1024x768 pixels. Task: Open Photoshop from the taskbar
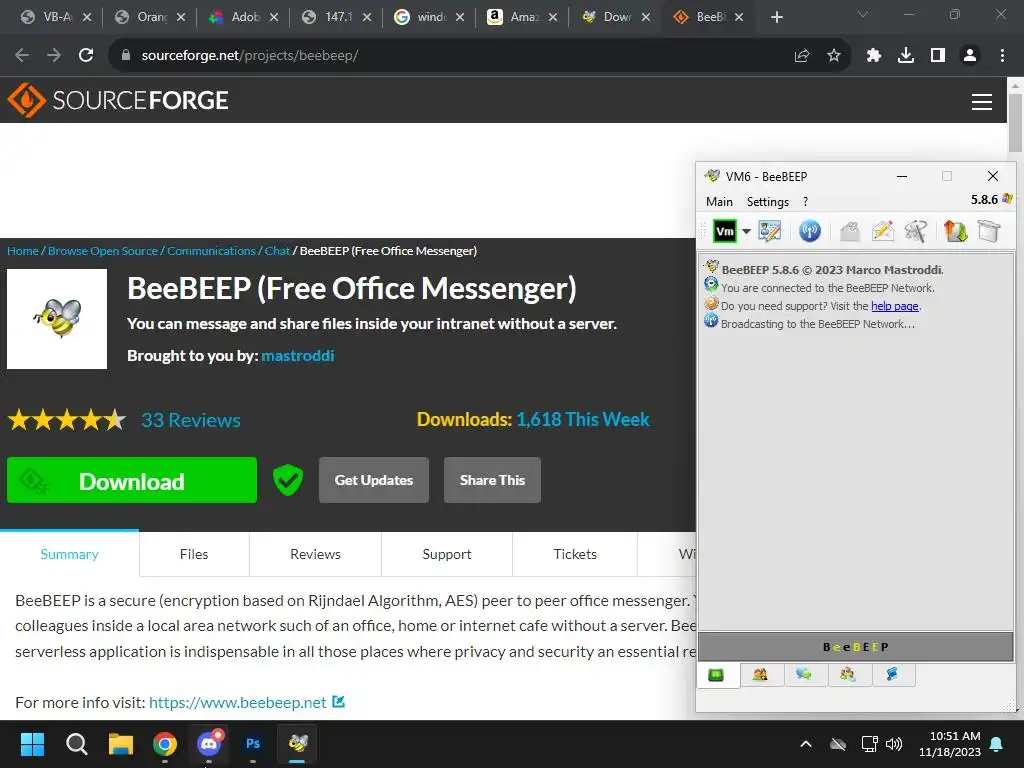coord(253,744)
